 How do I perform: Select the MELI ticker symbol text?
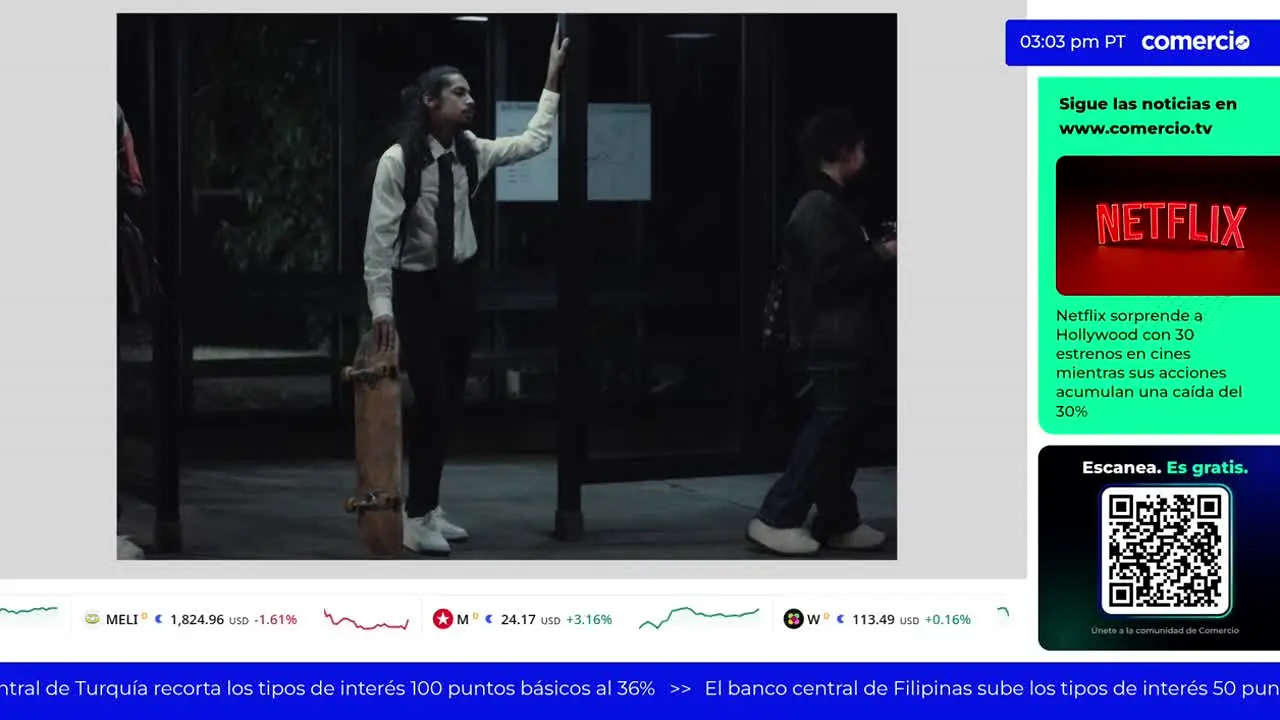(x=122, y=619)
